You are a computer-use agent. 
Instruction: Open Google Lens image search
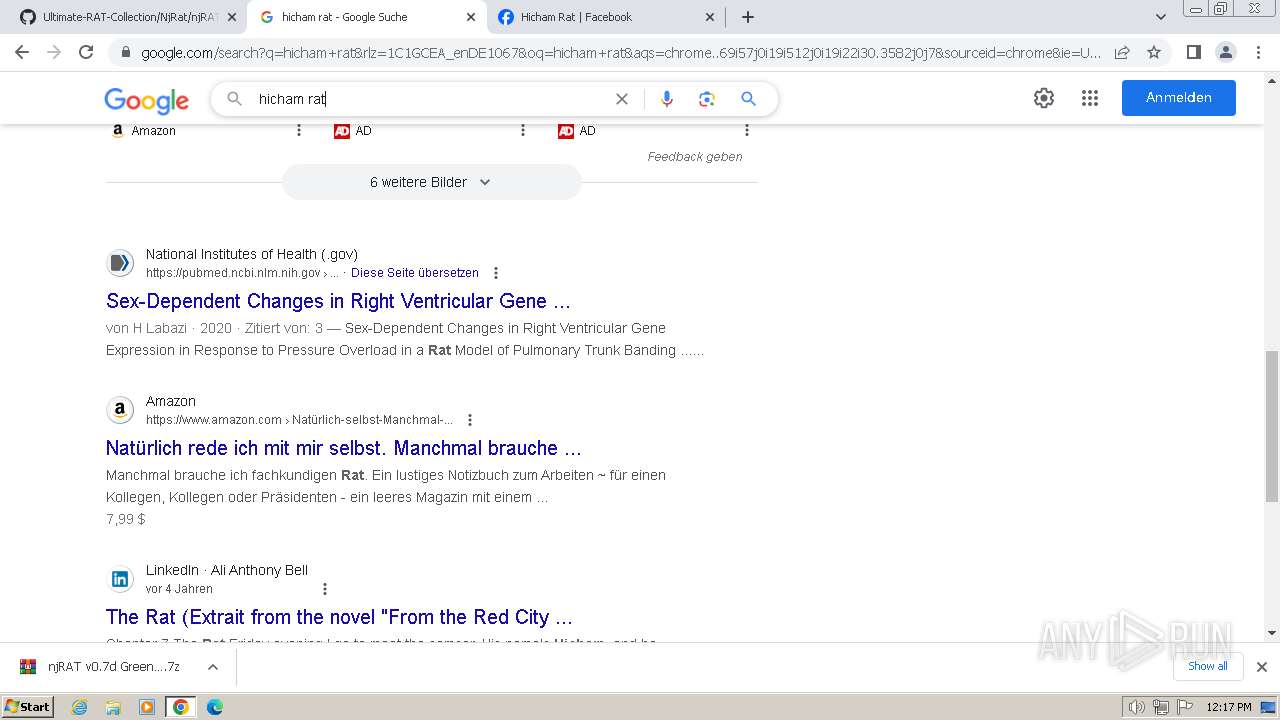[707, 99]
